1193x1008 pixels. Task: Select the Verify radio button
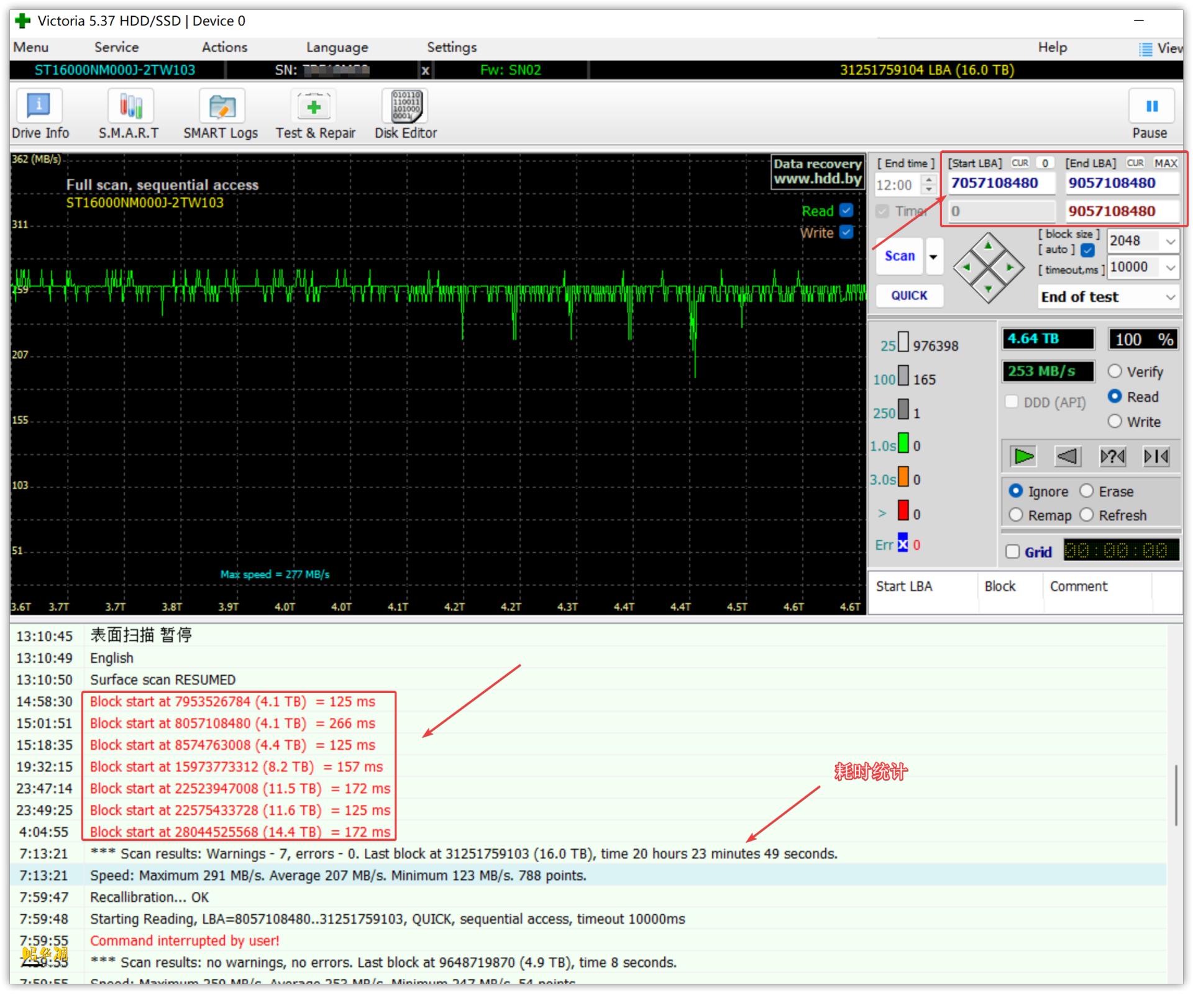click(x=1115, y=371)
